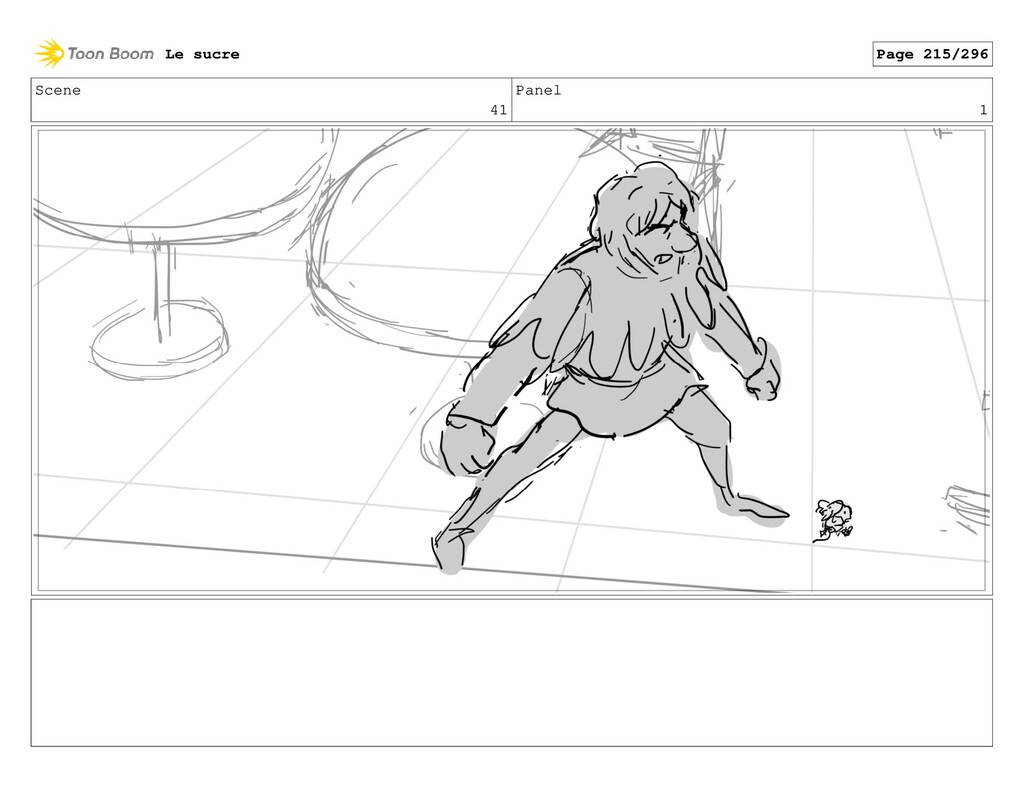Screen dimensions: 1024x793
Task: Click the 'Scene' label
Action: click(58, 90)
